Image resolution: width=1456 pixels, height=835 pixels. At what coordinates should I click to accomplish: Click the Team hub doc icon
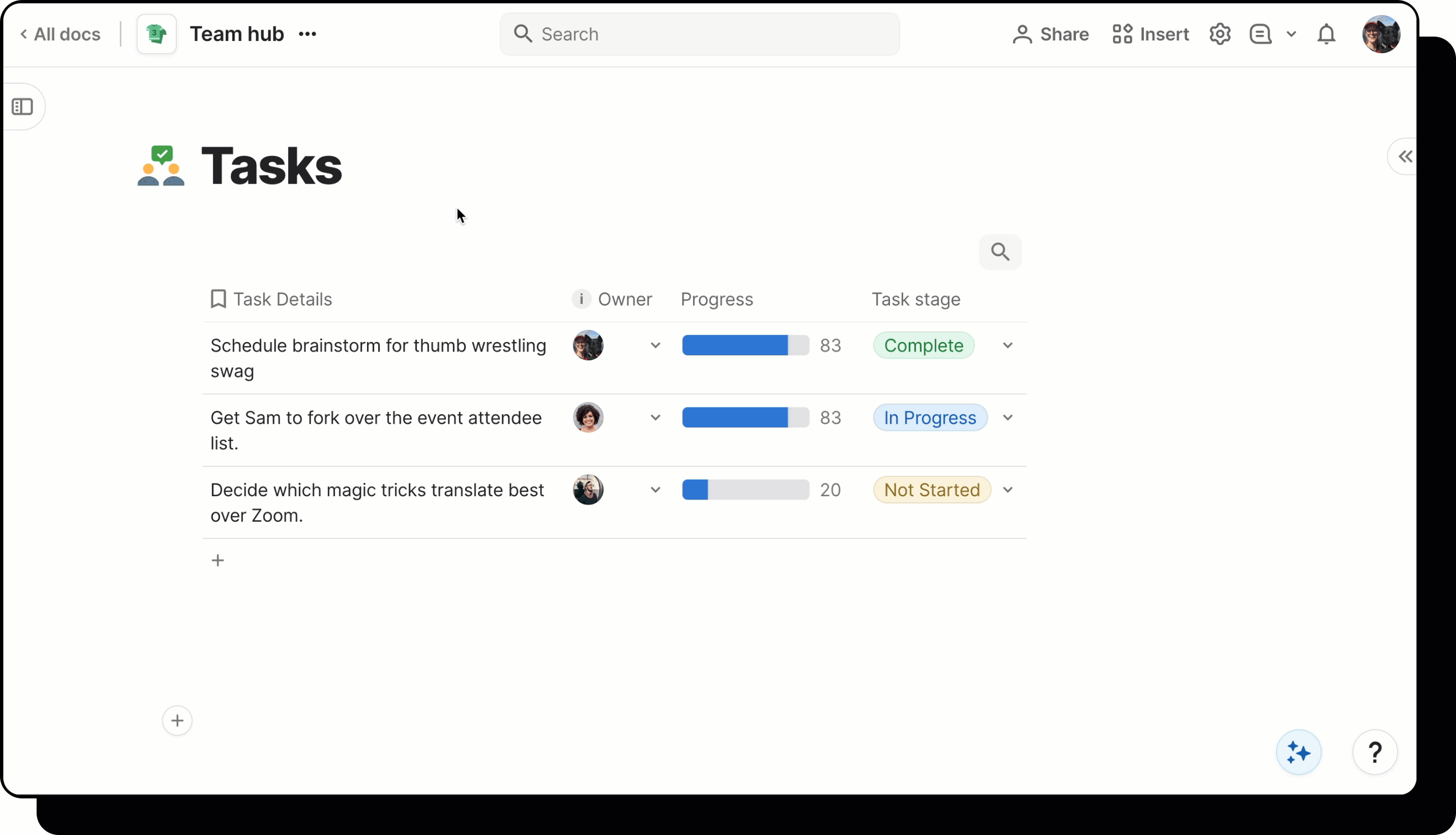pyautogui.click(x=156, y=34)
